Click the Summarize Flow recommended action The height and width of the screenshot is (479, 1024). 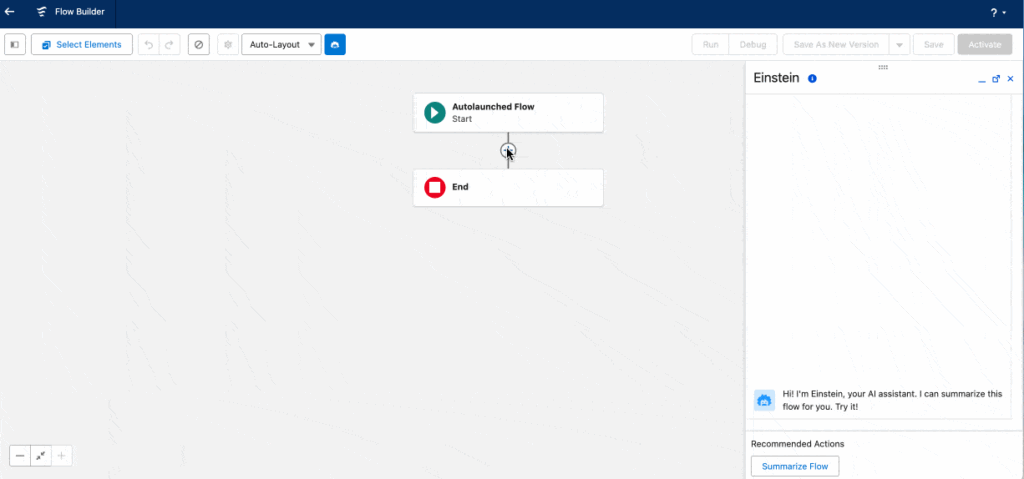tap(795, 466)
